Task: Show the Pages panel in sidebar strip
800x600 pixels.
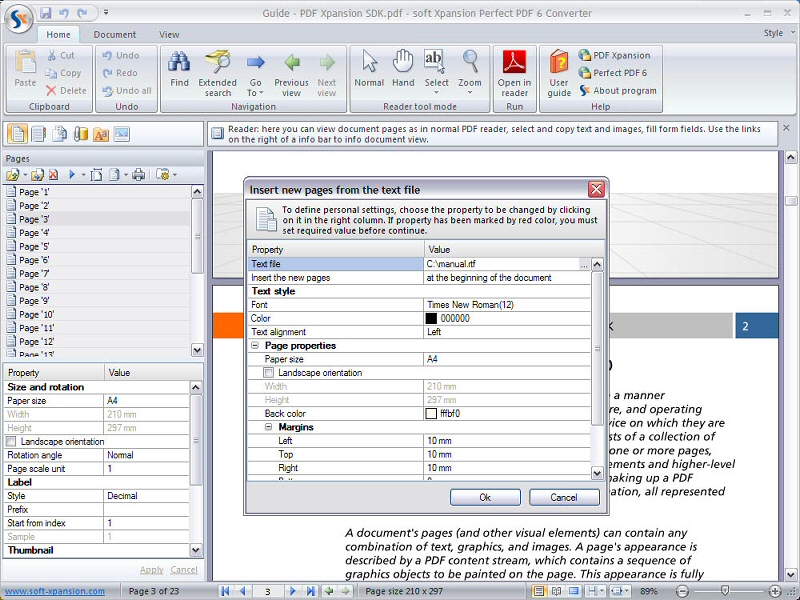Action: (x=17, y=134)
